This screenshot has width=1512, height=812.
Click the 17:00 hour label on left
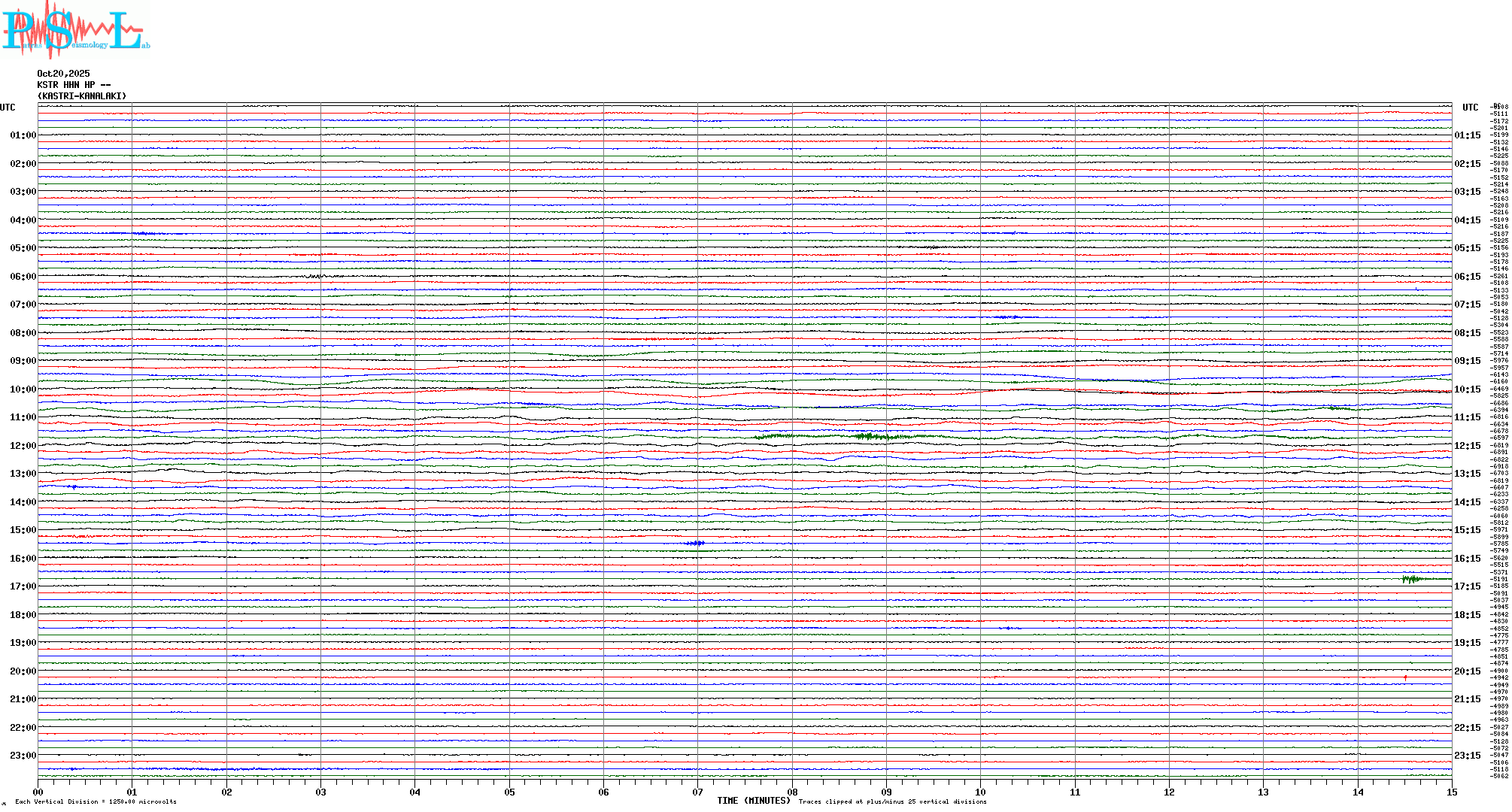(23, 586)
